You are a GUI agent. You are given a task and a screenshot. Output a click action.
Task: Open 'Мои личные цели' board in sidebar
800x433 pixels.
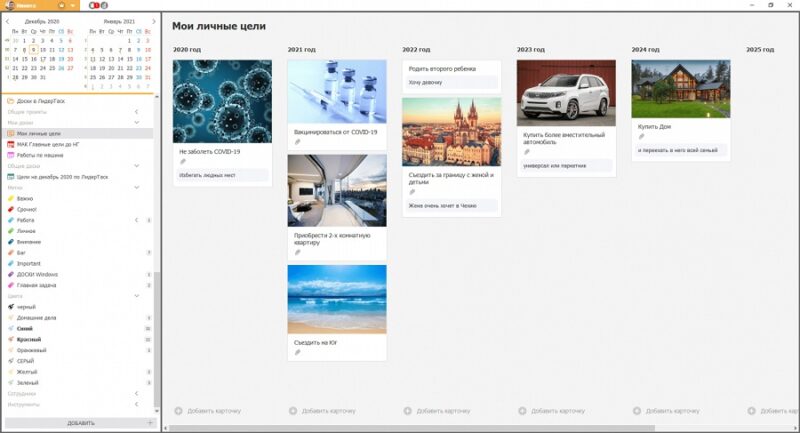click(x=39, y=133)
